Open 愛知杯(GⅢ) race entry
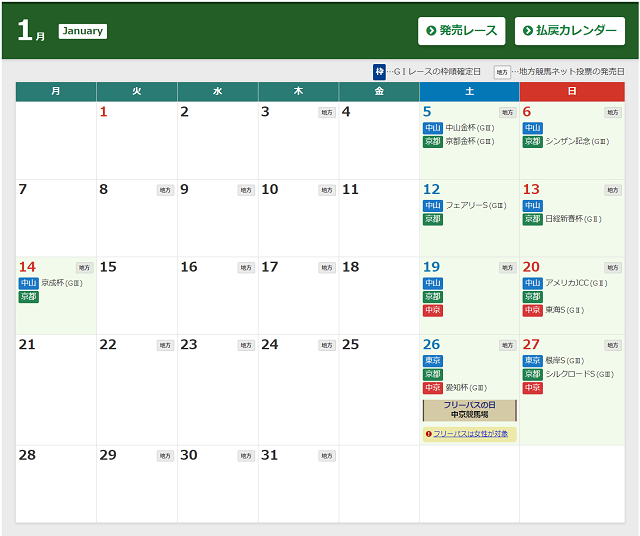Screen dimensions: 640x536 coord(466,388)
